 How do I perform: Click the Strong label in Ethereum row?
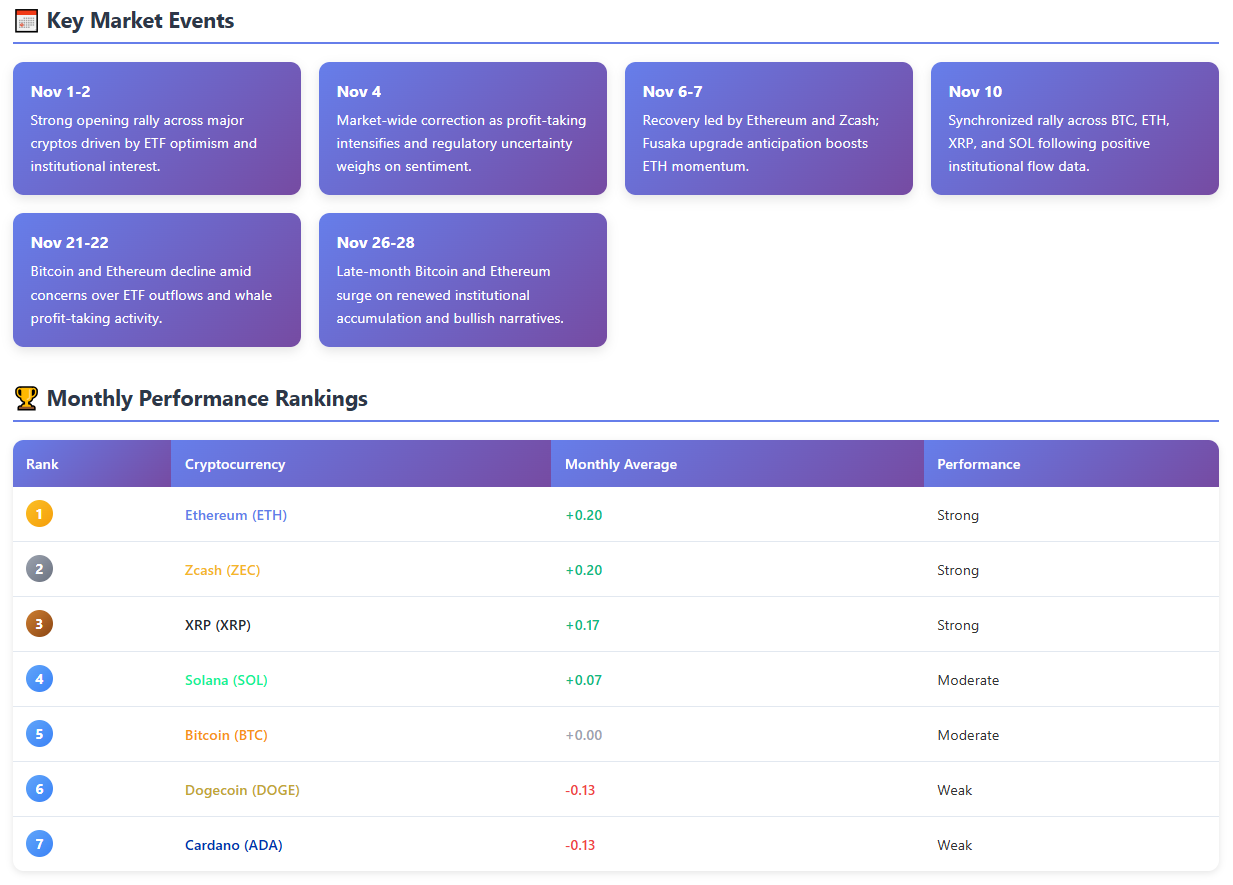[x=958, y=515]
